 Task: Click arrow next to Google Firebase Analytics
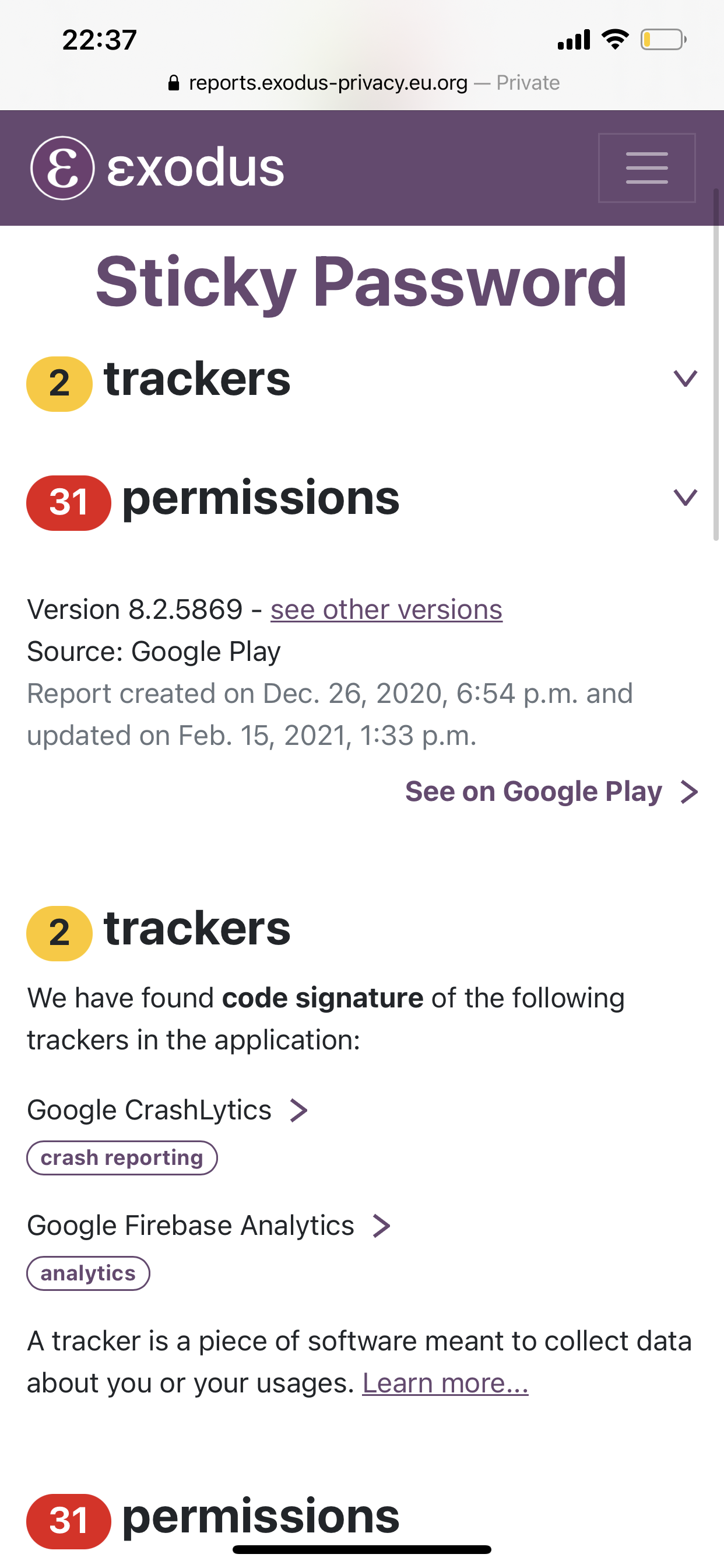pos(381,1226)
